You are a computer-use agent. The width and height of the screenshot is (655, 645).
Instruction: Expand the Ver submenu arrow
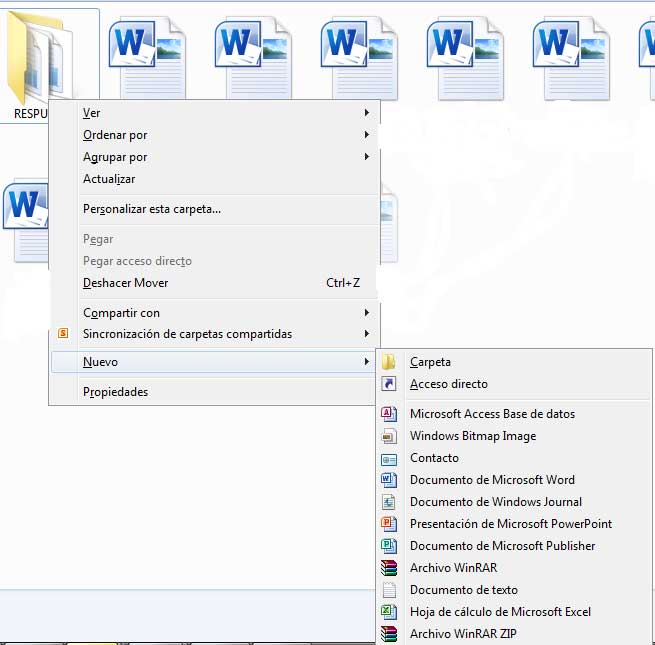coord(366,112)
